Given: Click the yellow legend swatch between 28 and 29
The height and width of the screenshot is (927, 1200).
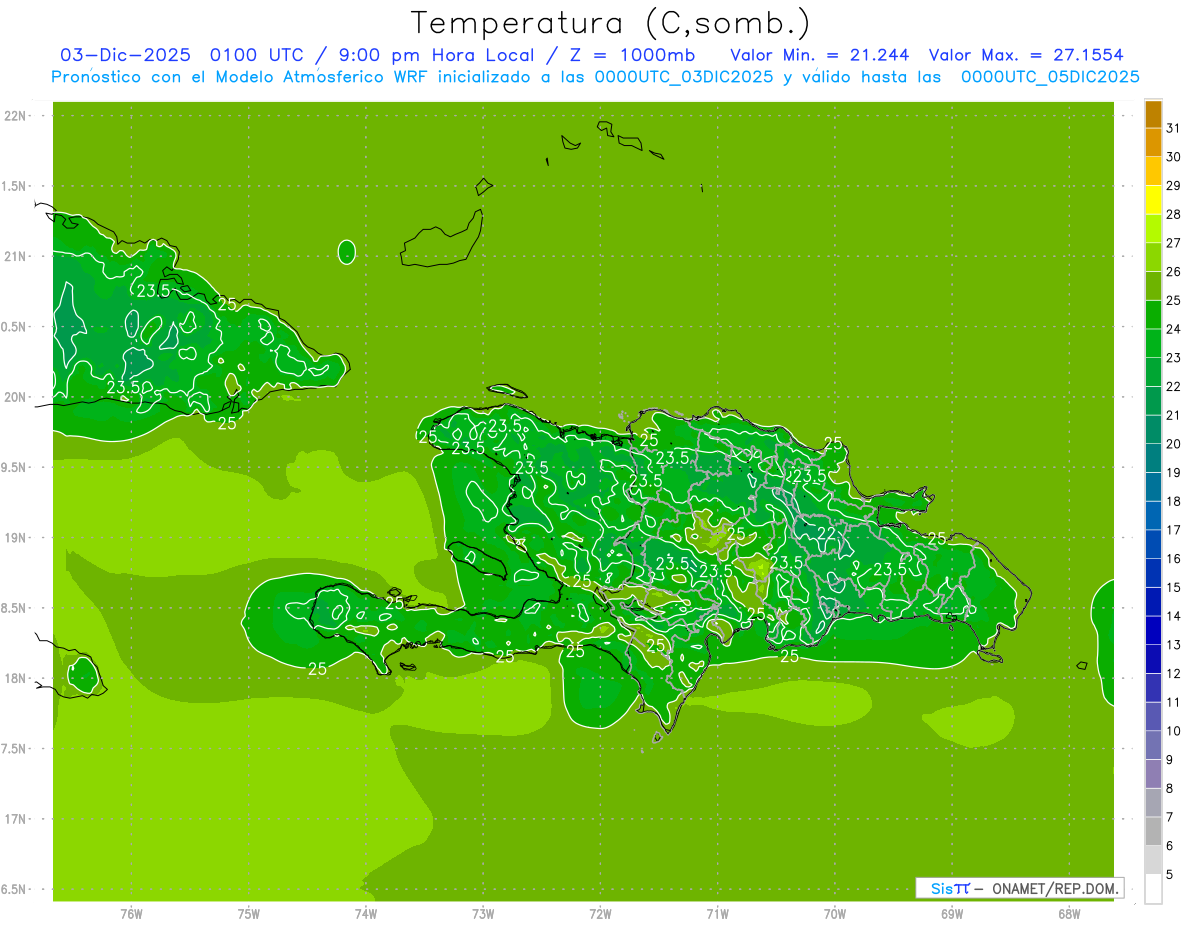Looking at the screenshot, I should point(1153,200).
